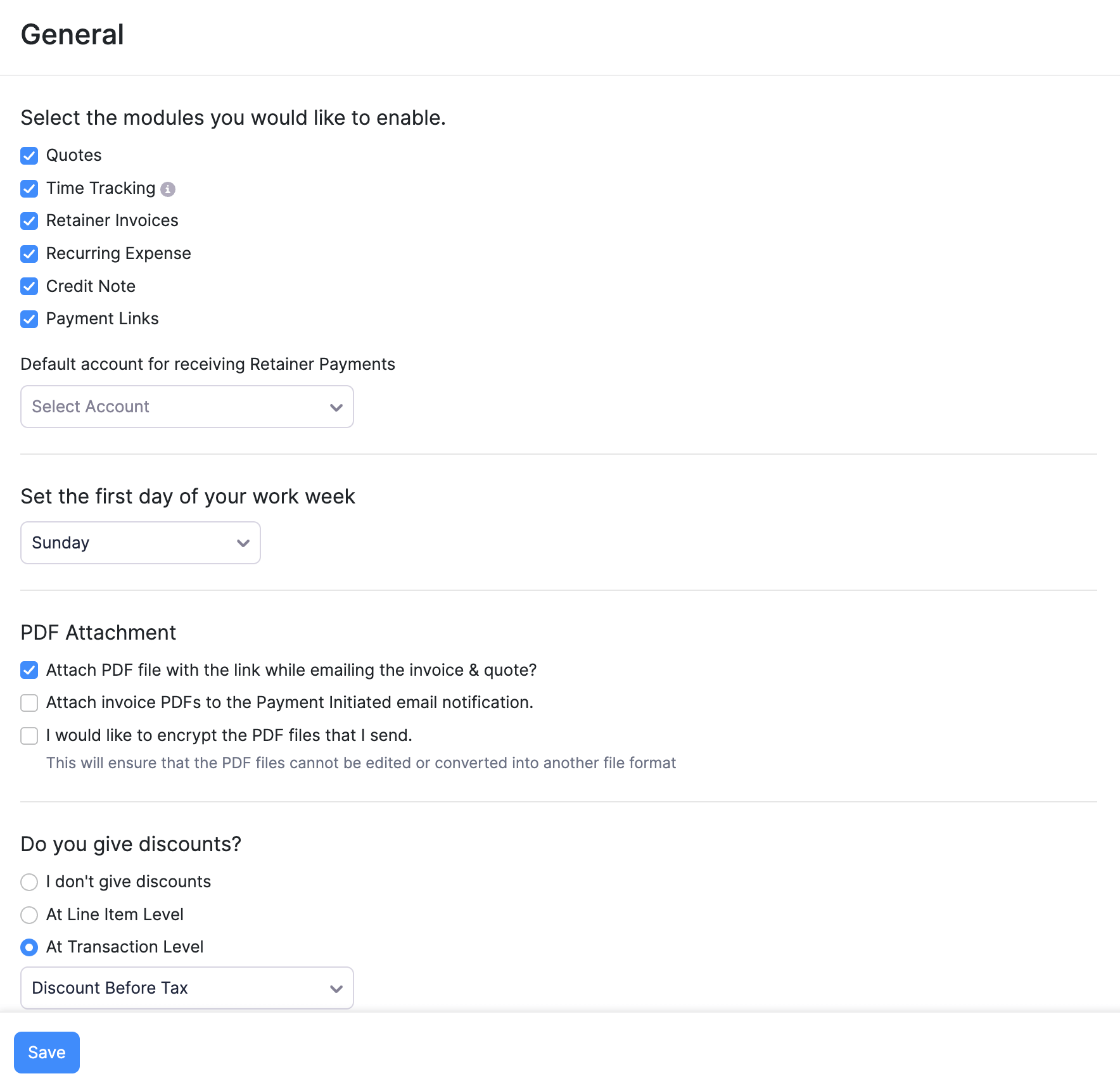Click the chevron arrow in Sunday dropdown
The height and width of the screenshot is (1076, 1120).
click(x=243, y=543)
